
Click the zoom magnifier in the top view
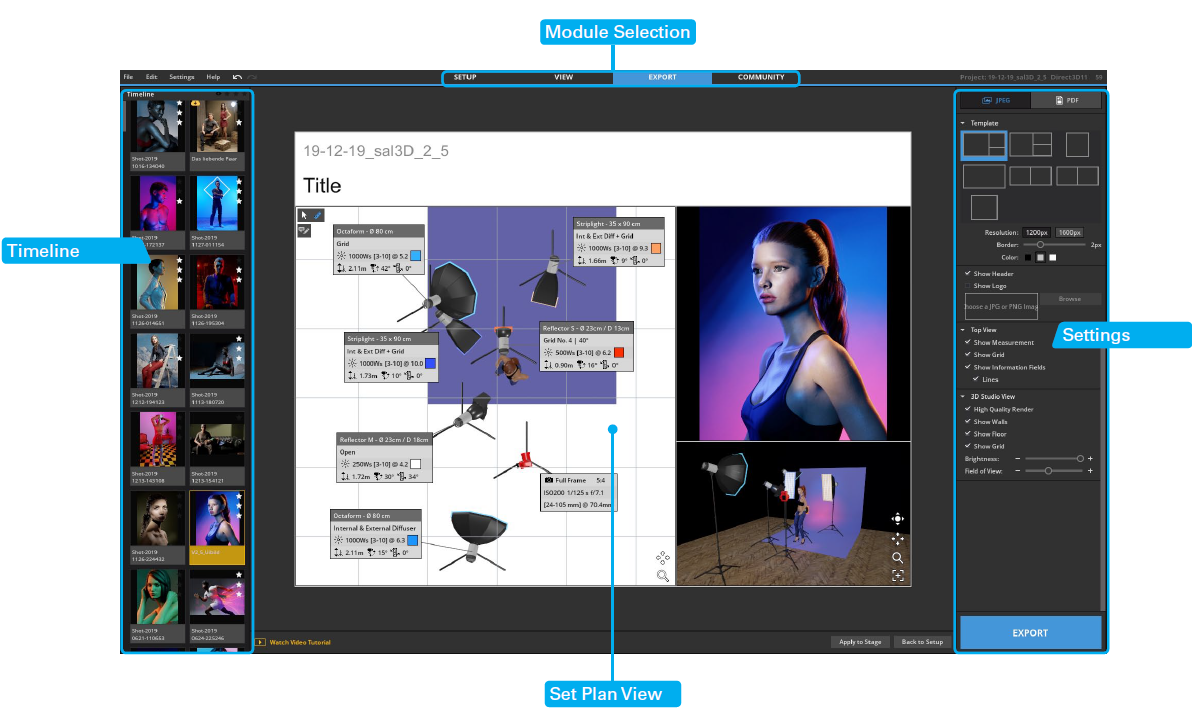(x=662, y=576)
